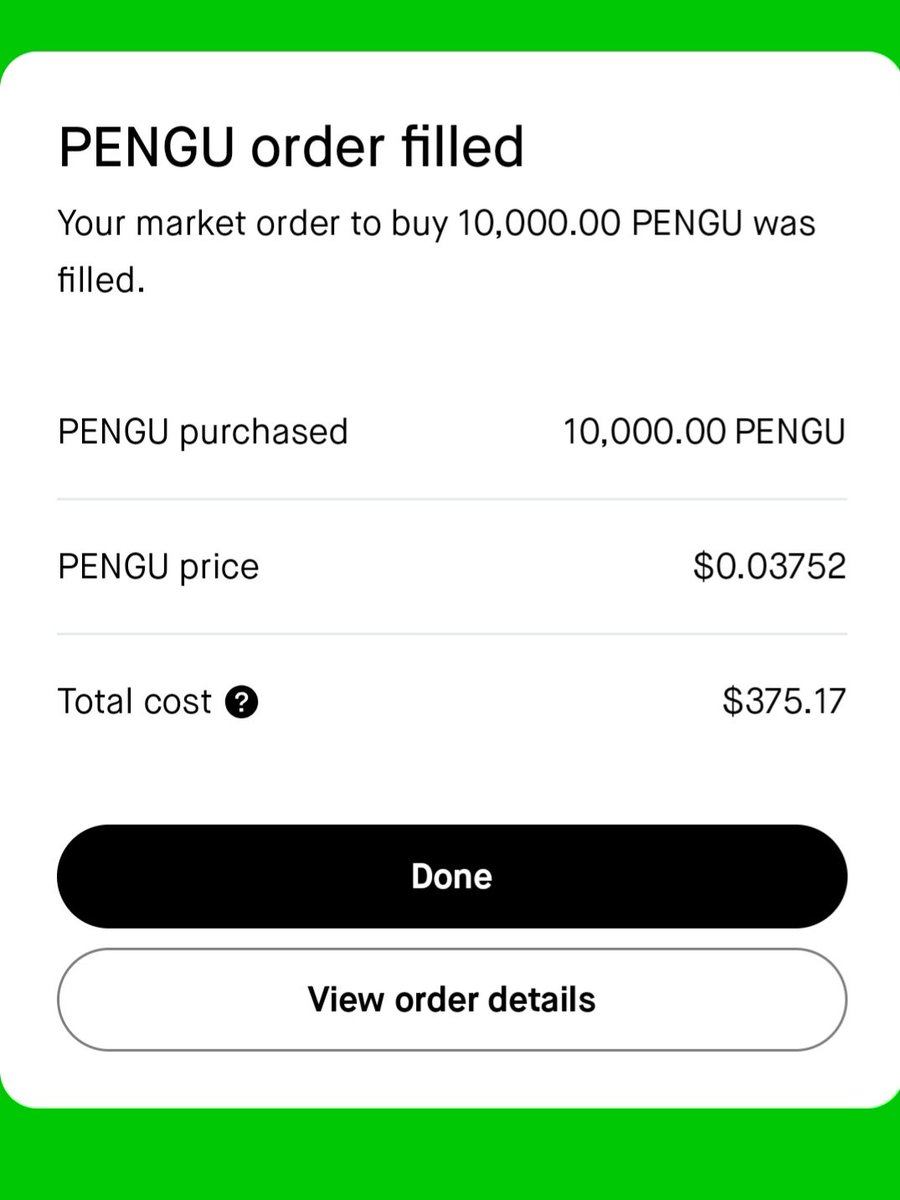900x1200 pixels.
Task: Click the market order confirmation message
Action: (x=437, y=250)
